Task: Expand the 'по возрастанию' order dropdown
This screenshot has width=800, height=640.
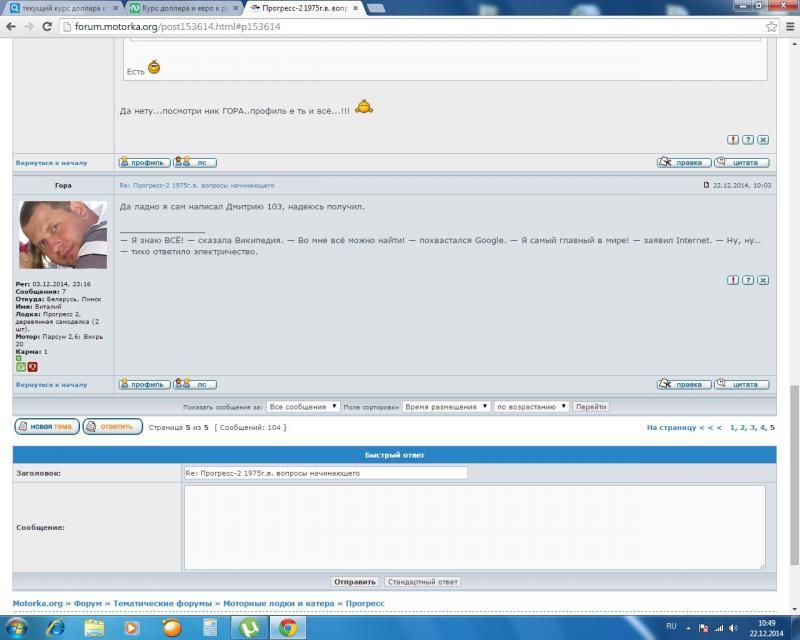Action: pos(532,407)
